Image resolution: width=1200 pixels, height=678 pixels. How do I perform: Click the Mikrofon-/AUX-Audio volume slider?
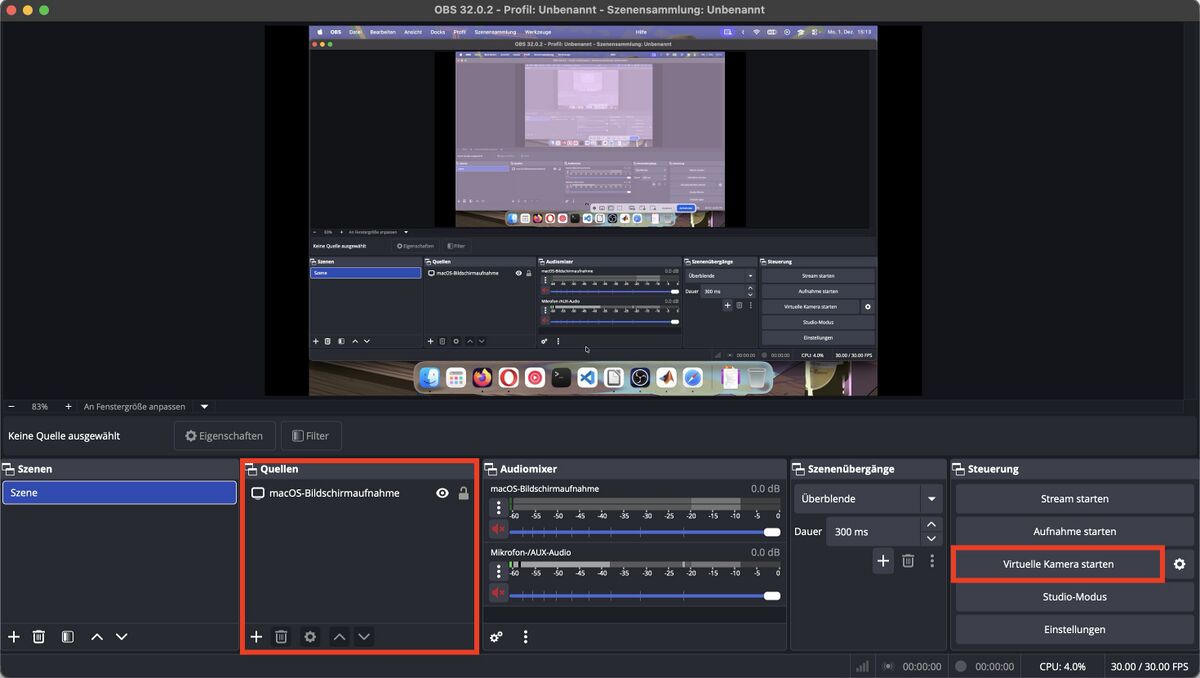tap(640, 596)
